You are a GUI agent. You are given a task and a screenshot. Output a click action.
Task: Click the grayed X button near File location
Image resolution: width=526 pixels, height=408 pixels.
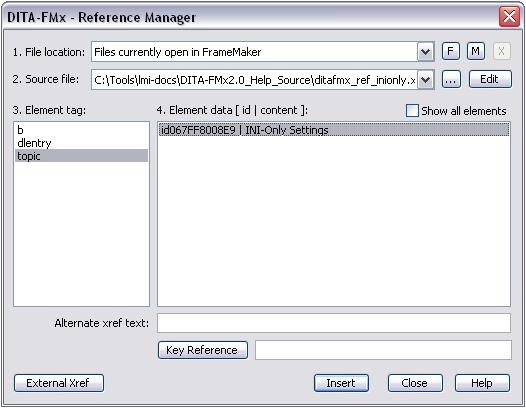click(502, 52)
